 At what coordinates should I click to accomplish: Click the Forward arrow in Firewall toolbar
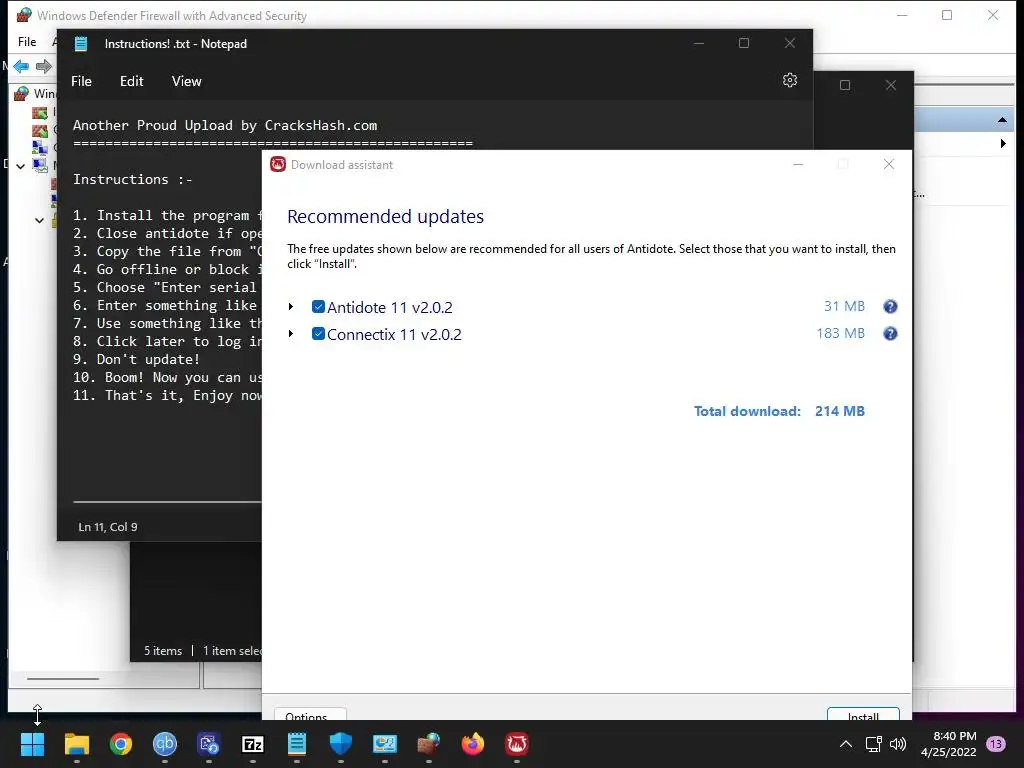[44, 66]
